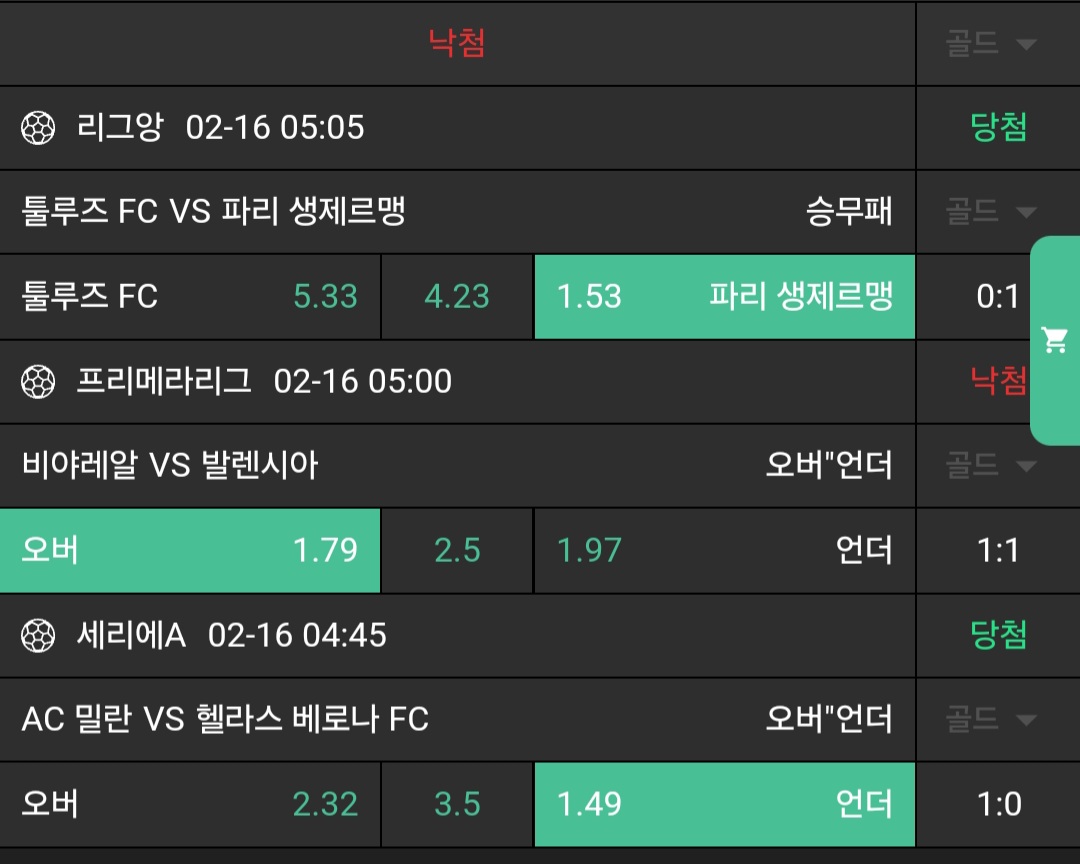Choose 언더 at 1.97 odds
This screenshot has height=864, width=1080.
(x=724, y=551)
